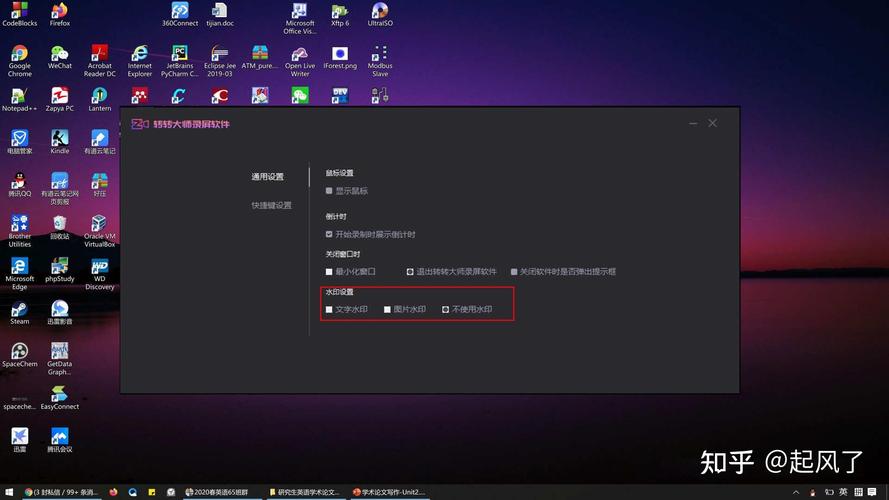This screenshot has width=889, height=500.
Task: Toggle the 英 input language indicator
Action: click(844, 492)
